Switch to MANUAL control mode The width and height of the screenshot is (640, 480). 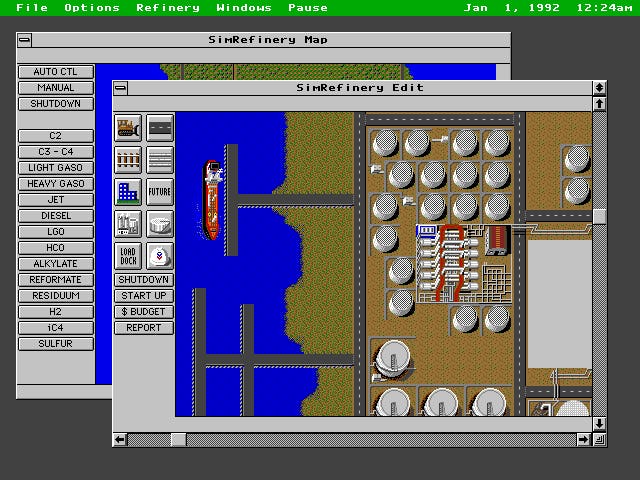coord(56,88)
